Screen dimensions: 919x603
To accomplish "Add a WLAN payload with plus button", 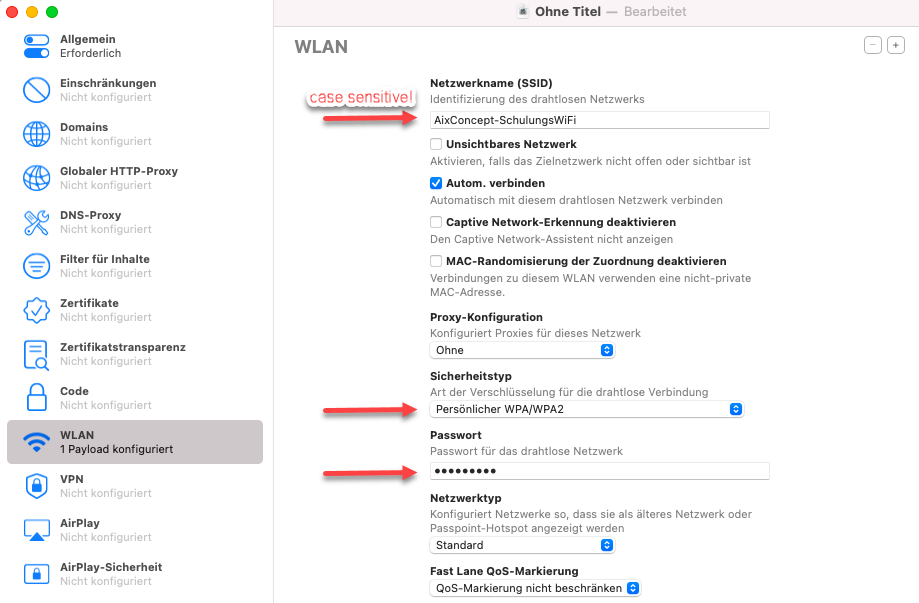I will [x=896, y=45].
